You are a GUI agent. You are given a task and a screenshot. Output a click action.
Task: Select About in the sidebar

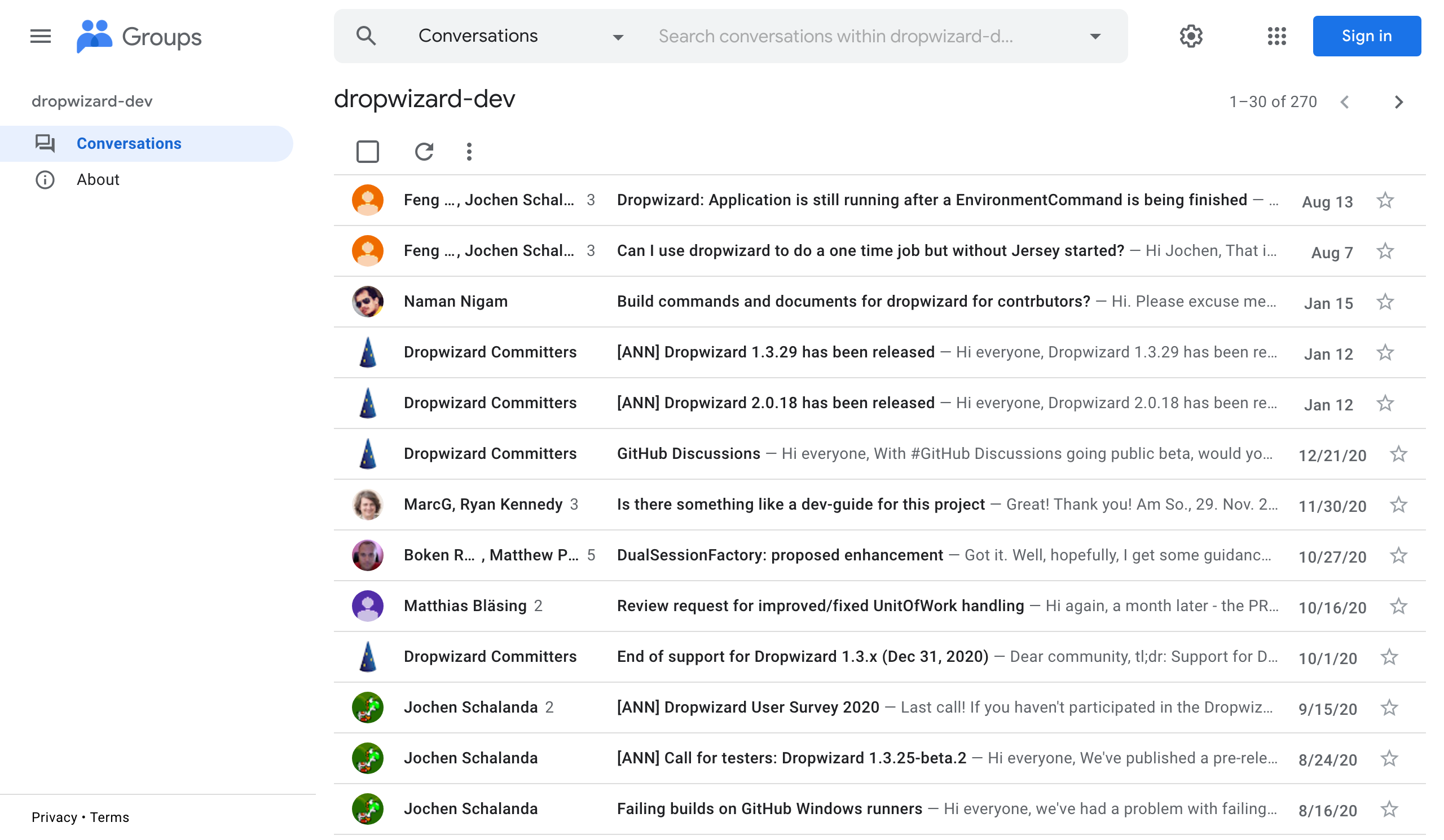[x=146, y=180]
